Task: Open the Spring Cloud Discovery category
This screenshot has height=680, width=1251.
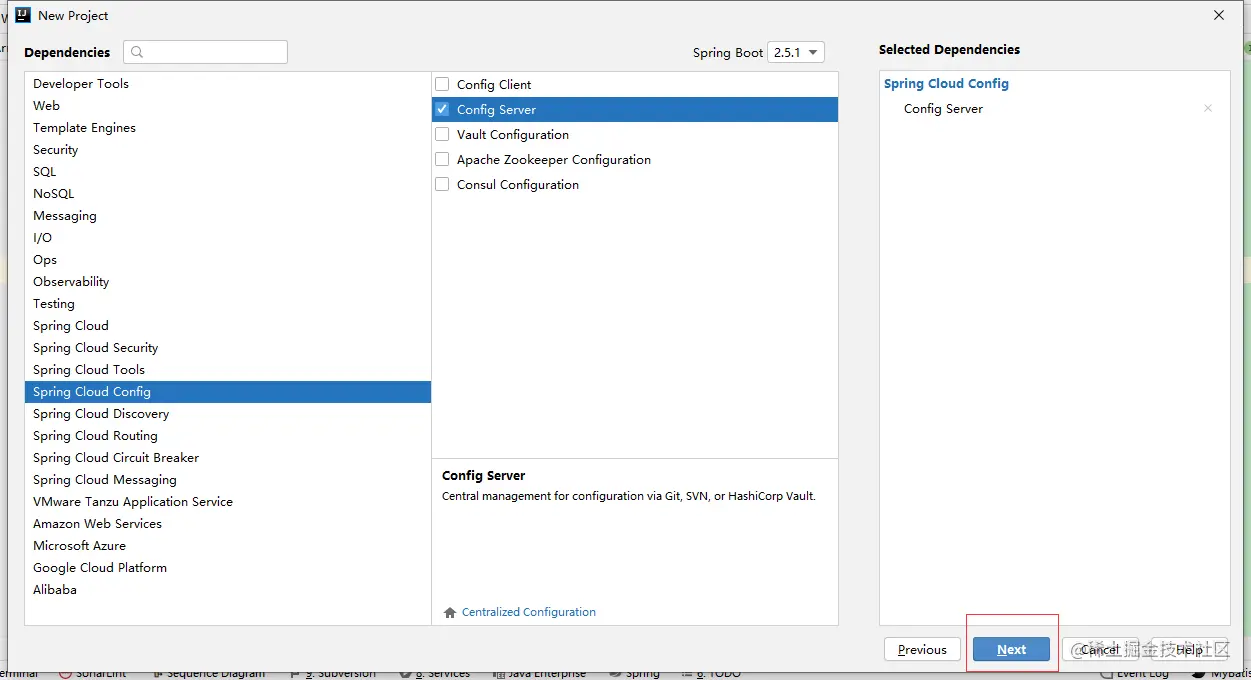Action: click(x=228, y=414)
